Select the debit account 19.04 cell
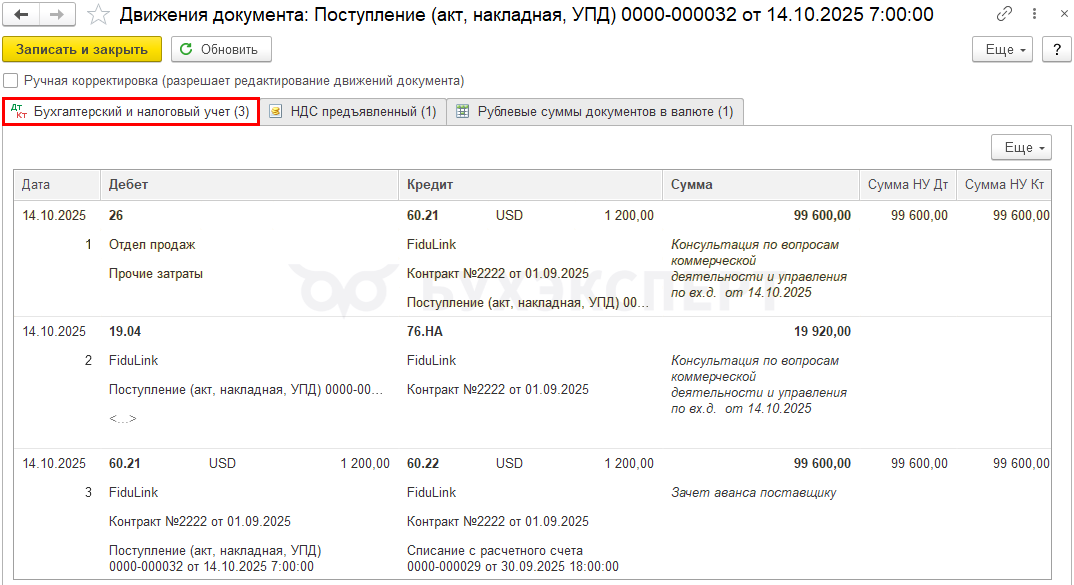 pyautogui.click(x=125, y=332)
